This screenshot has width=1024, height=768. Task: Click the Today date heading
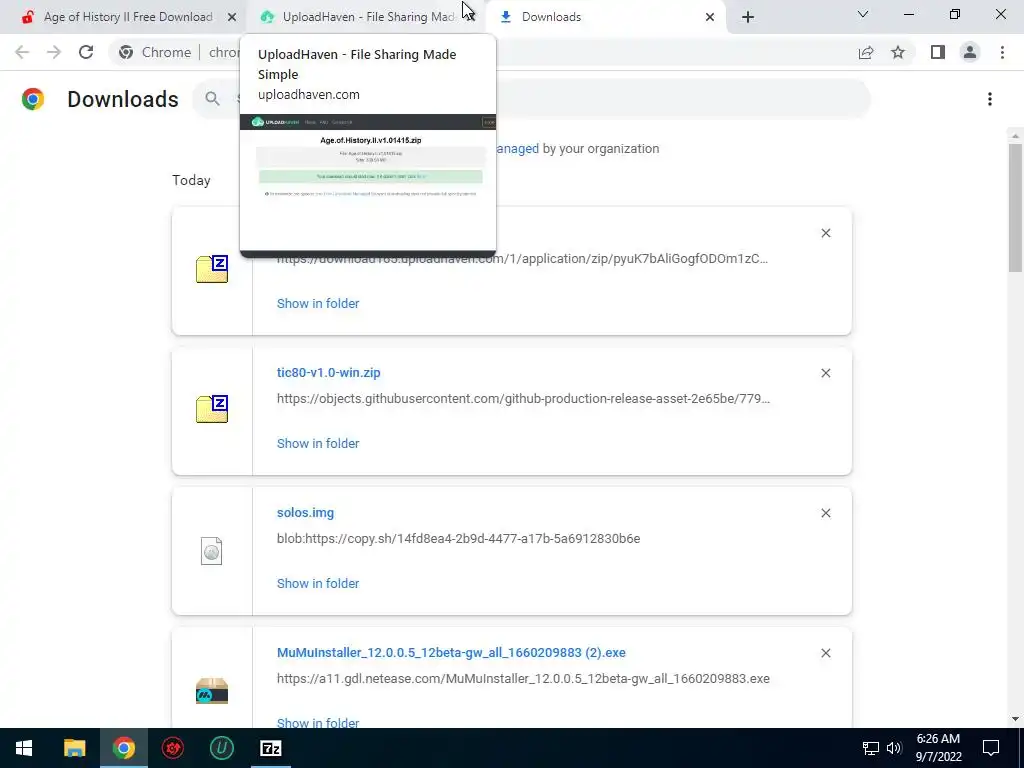(x=191, y=180)
